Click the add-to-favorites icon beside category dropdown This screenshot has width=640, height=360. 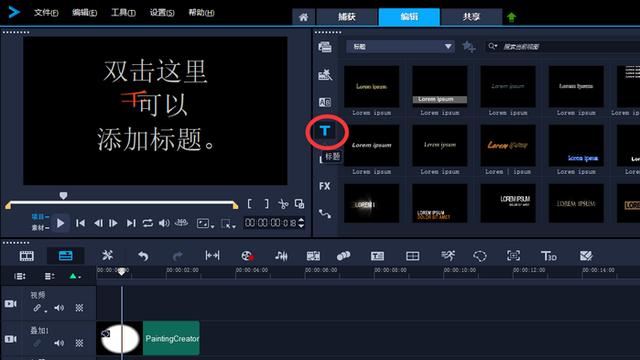click(469, 47)
